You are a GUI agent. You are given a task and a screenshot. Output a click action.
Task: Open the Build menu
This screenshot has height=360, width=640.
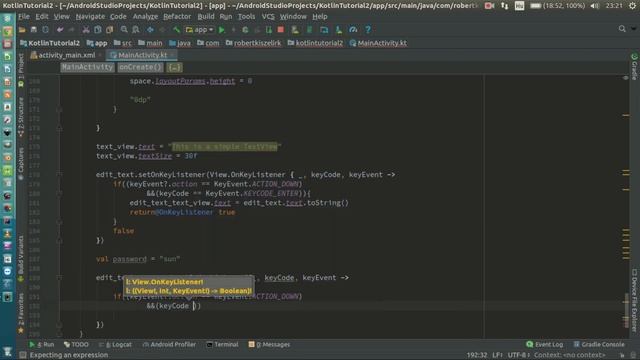(206, 17)
